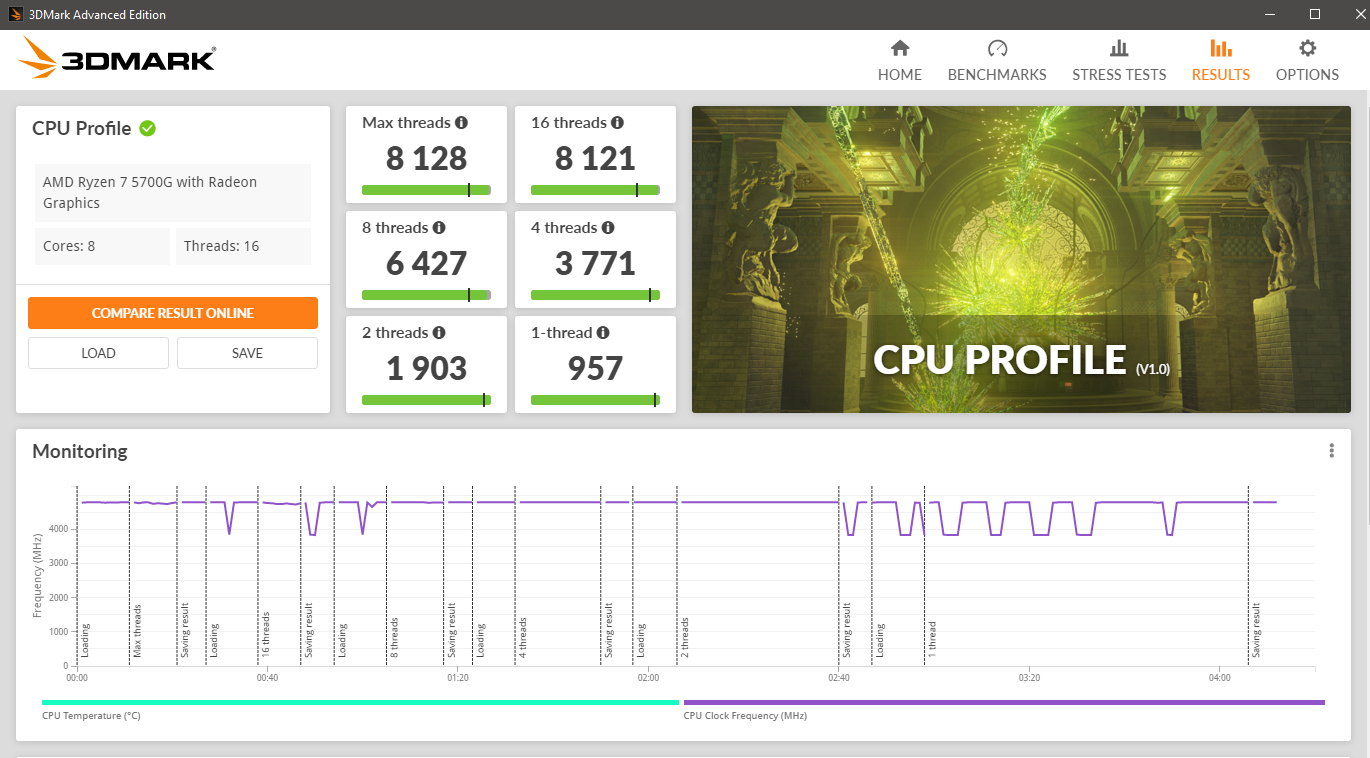Viewport: 1370px width, 758px height.
Task: Click the 6 427 score value
Action: 427,263
